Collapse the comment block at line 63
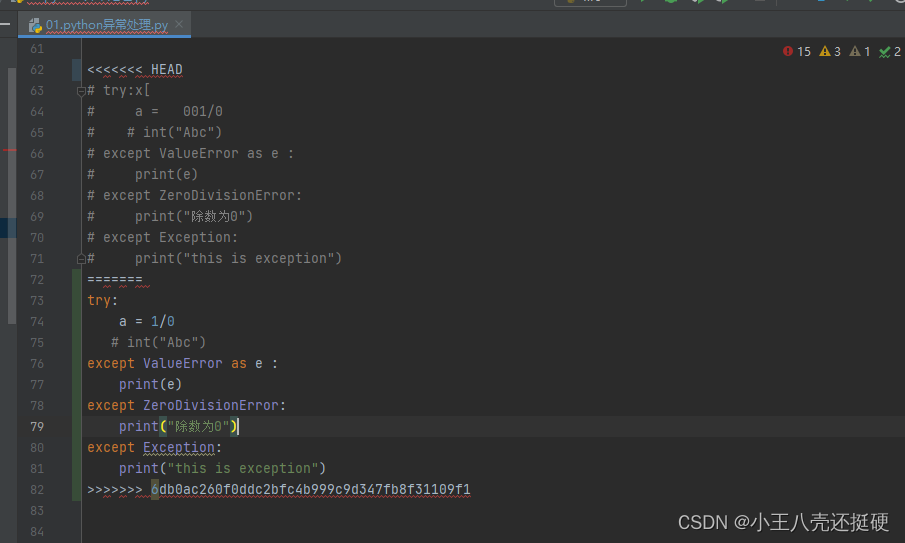The height and width of the screenshot is (543, 905). tap(81, 91)
